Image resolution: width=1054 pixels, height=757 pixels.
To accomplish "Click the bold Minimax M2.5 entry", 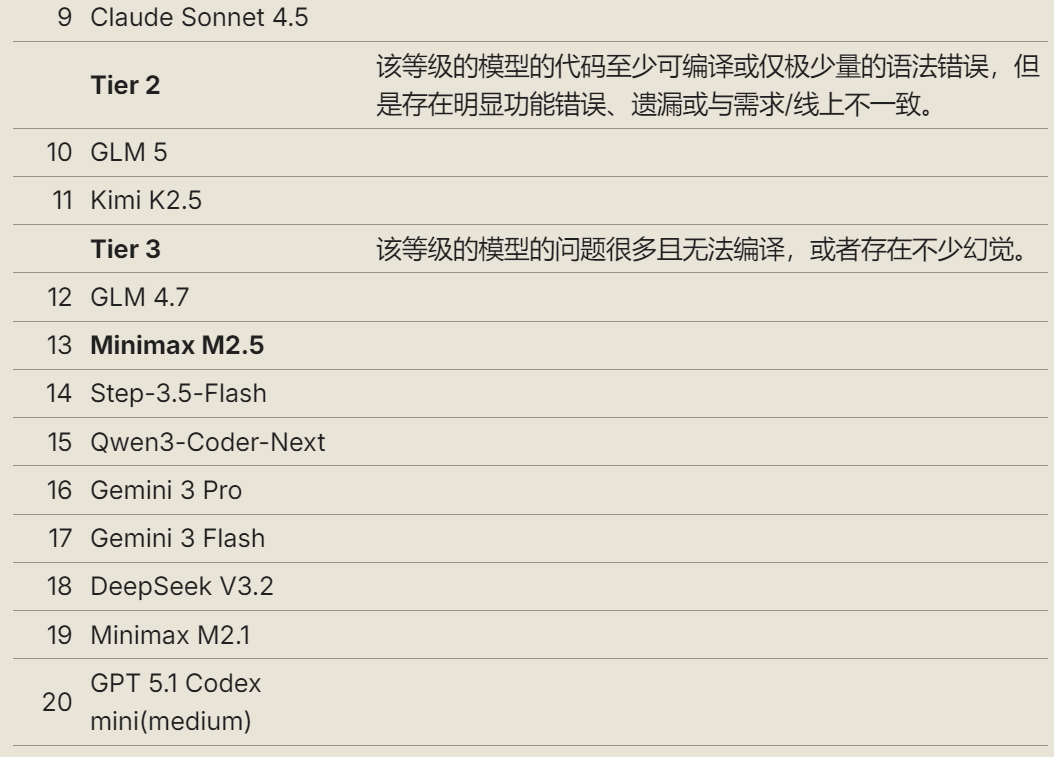I will 177,346.
